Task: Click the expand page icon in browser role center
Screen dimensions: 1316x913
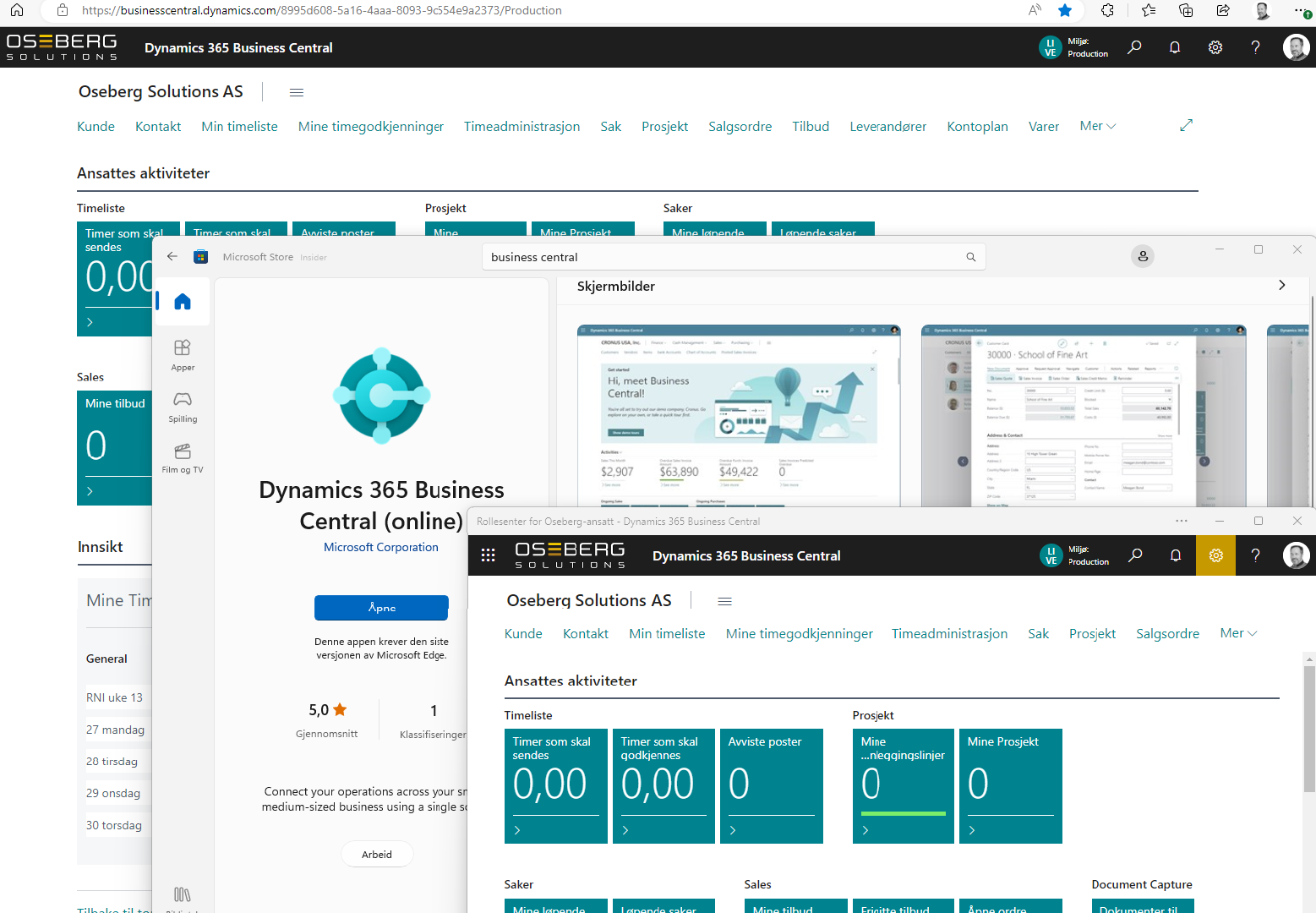Action: [1186, 125]
